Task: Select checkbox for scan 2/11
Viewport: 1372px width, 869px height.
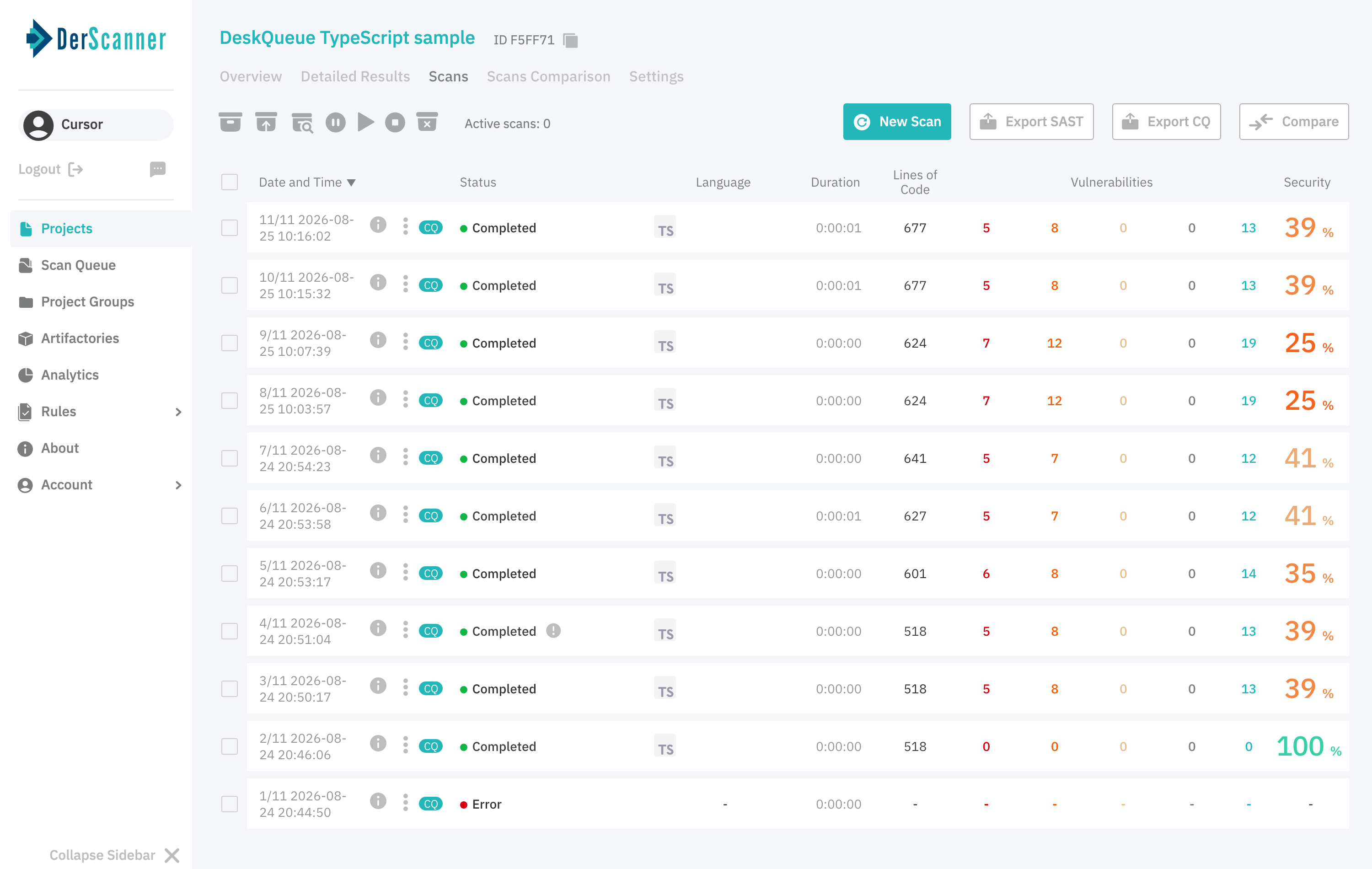Action: pyautogui.click(x=230, y=746)
